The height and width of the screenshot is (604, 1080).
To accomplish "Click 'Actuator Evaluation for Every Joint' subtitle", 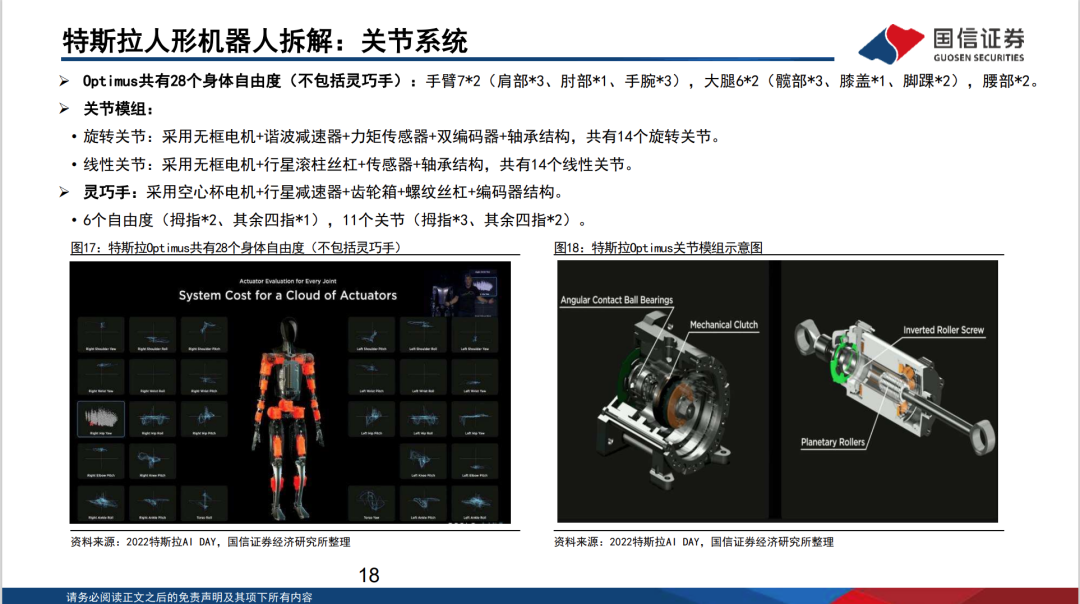I will pos(287,281).
